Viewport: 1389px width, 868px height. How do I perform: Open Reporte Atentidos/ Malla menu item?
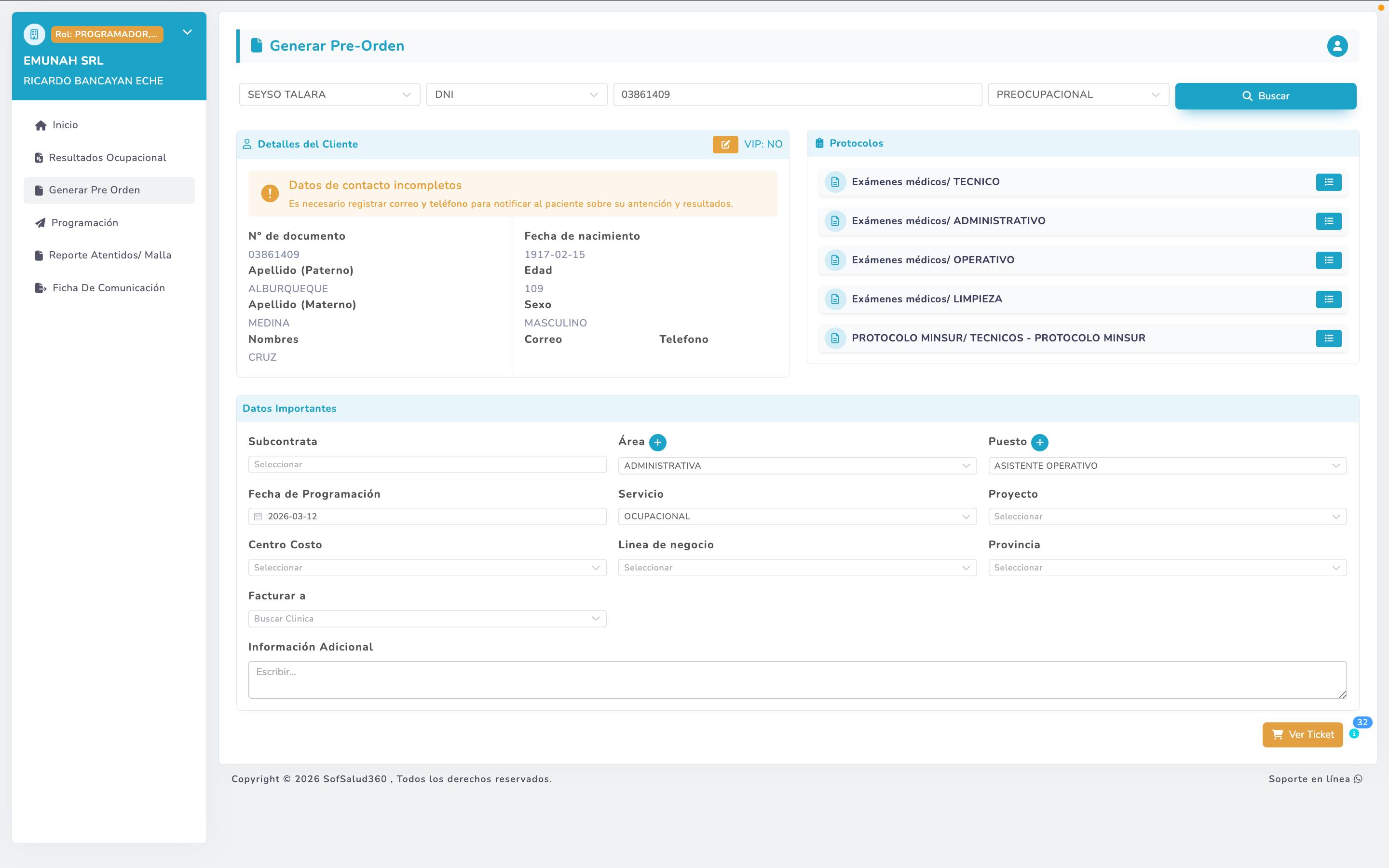pos(109,255)
